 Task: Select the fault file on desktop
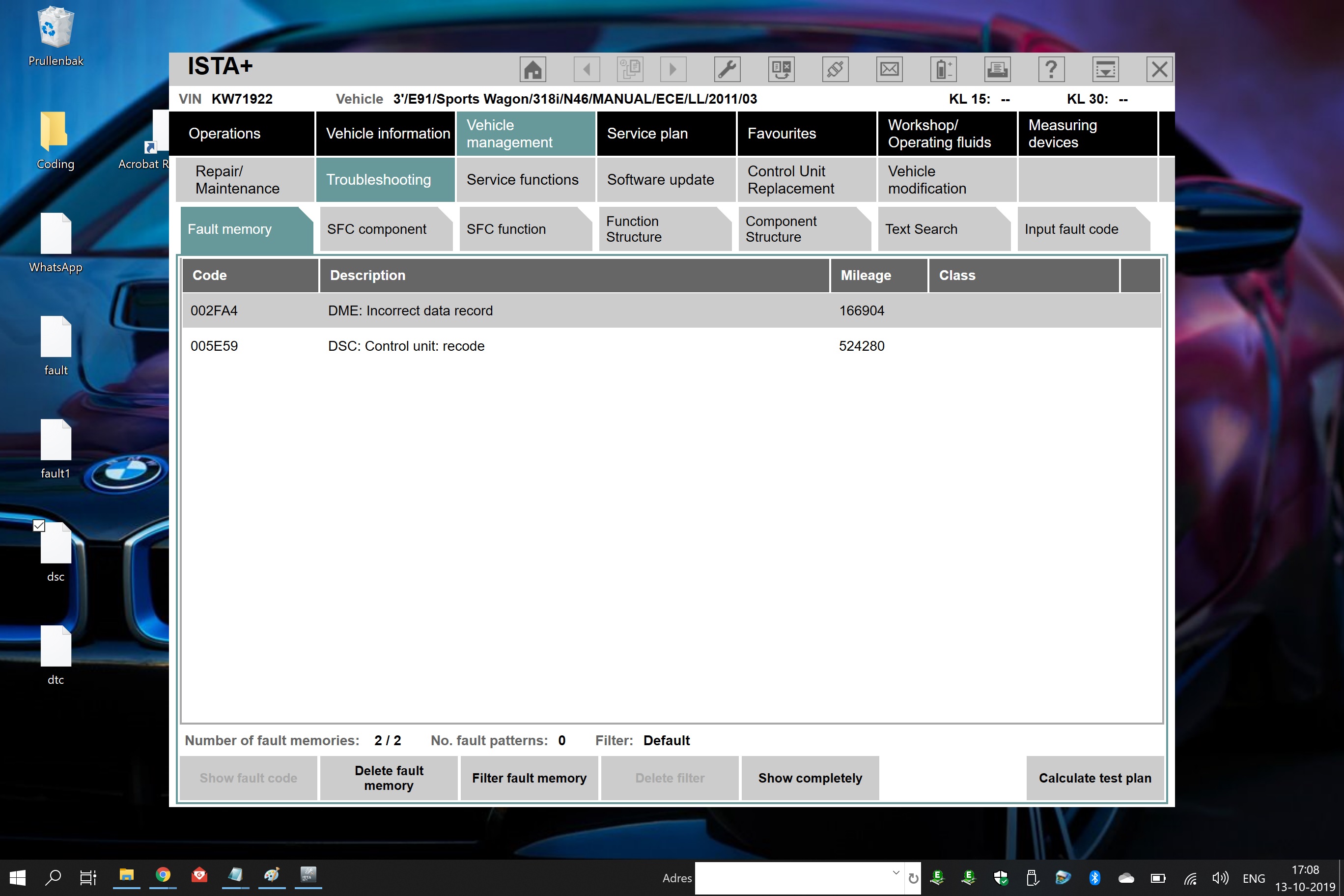pos(56,346)
